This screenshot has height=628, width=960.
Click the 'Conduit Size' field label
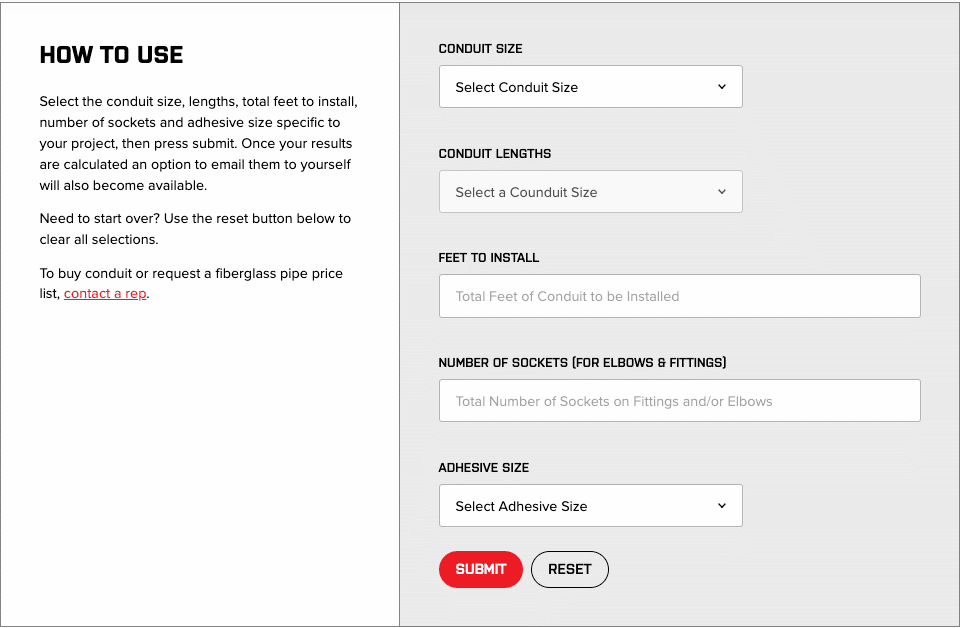click(480, 49)
